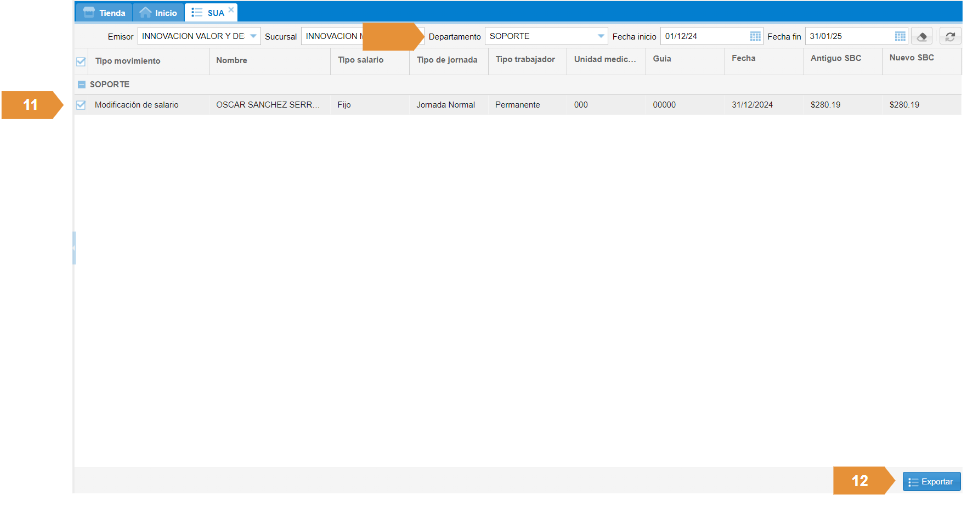Click the Exportar button

(x=931, y=482)
